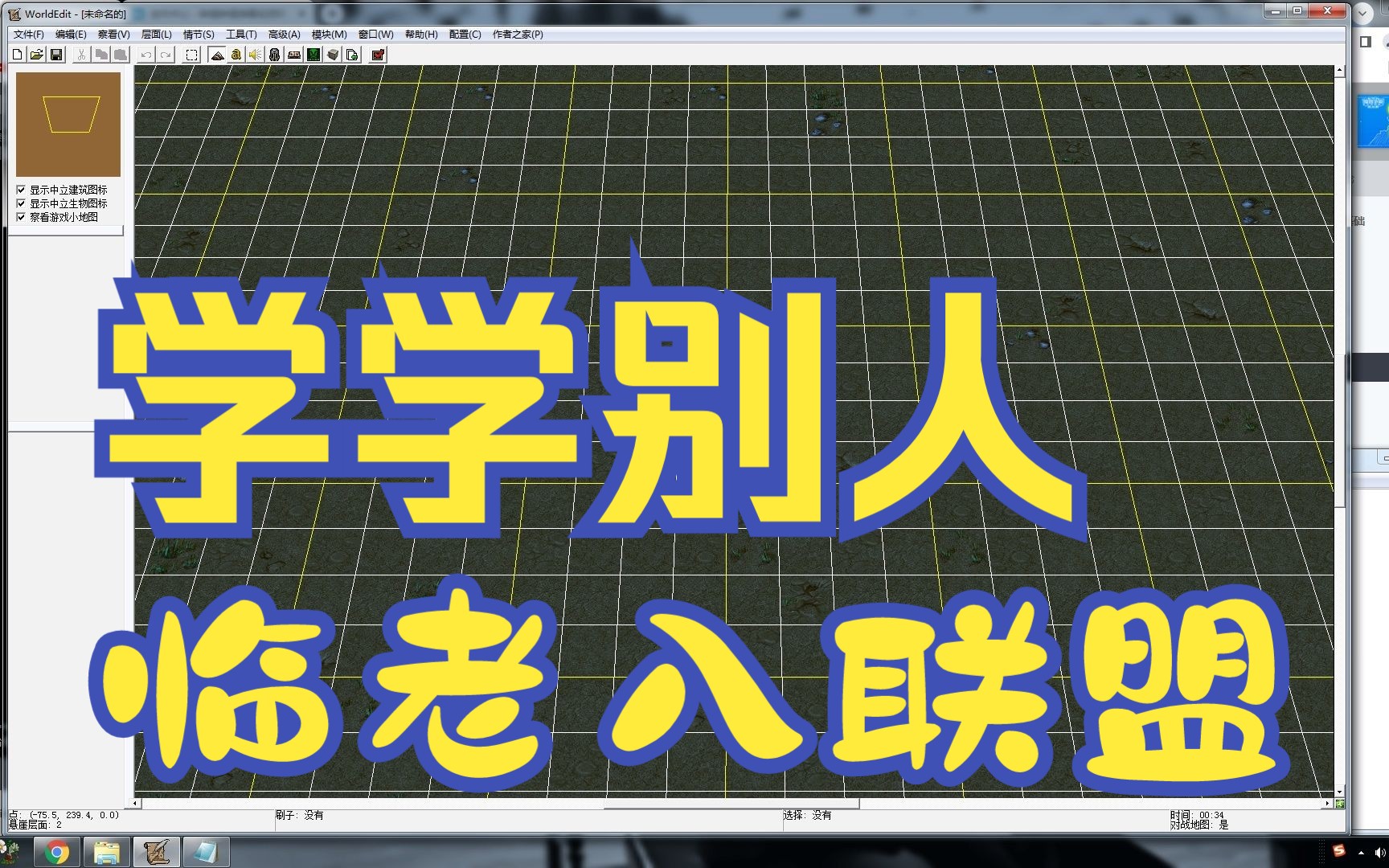Click the volume speaker tray icon
This screenshot has width=1389, height=868.
1379,852
